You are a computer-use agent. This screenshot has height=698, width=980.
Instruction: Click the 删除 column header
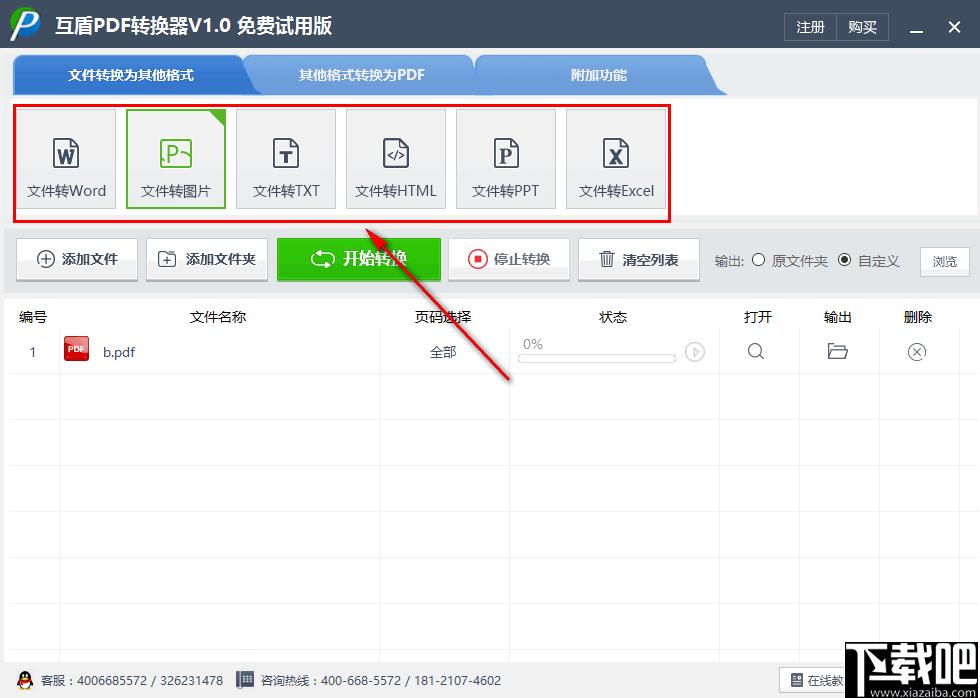(918, 317)
